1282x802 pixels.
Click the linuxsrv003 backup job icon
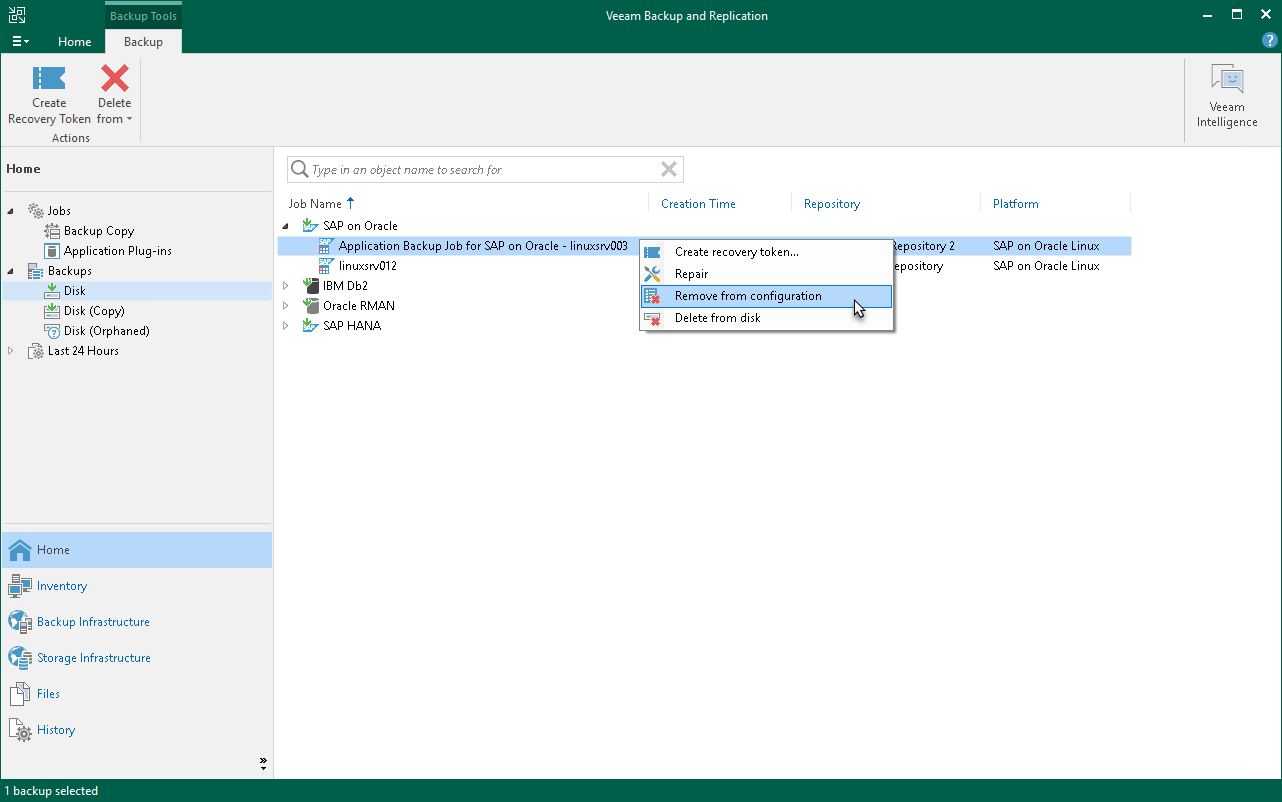pos(326,246)
